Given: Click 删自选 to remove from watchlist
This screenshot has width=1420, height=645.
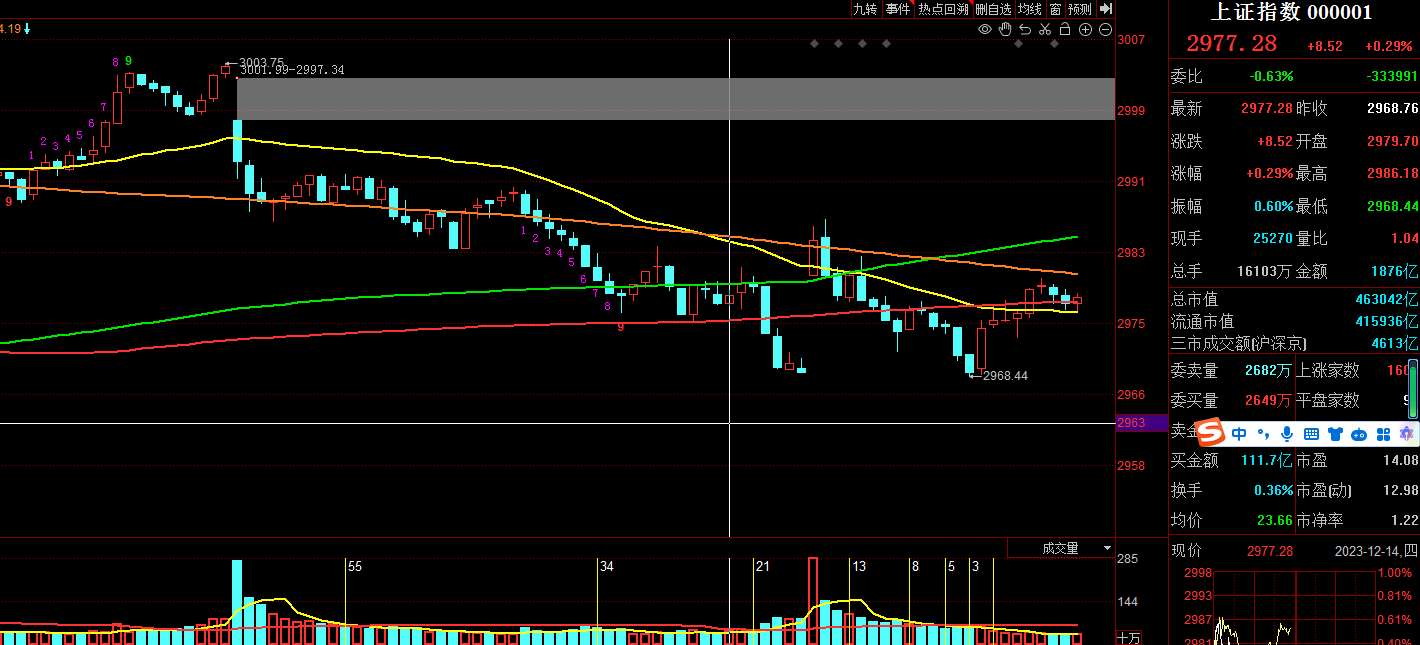Looking at the screenshot, I should click(994, 9).
